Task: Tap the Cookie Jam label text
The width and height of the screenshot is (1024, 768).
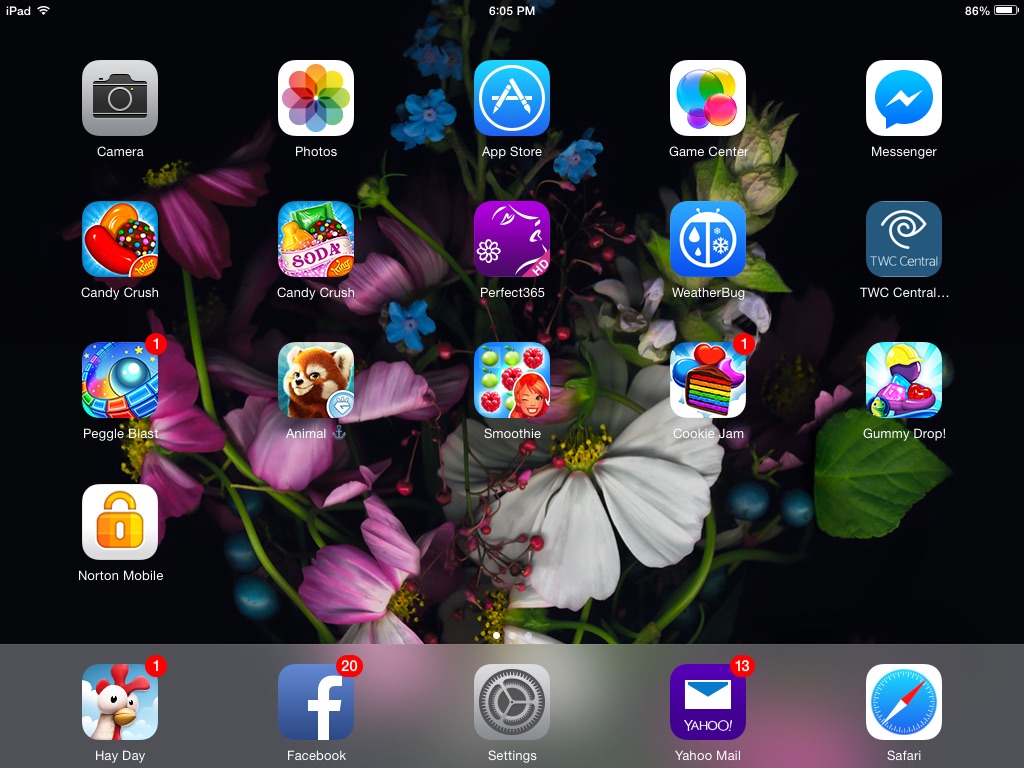Action: [708, 434]
